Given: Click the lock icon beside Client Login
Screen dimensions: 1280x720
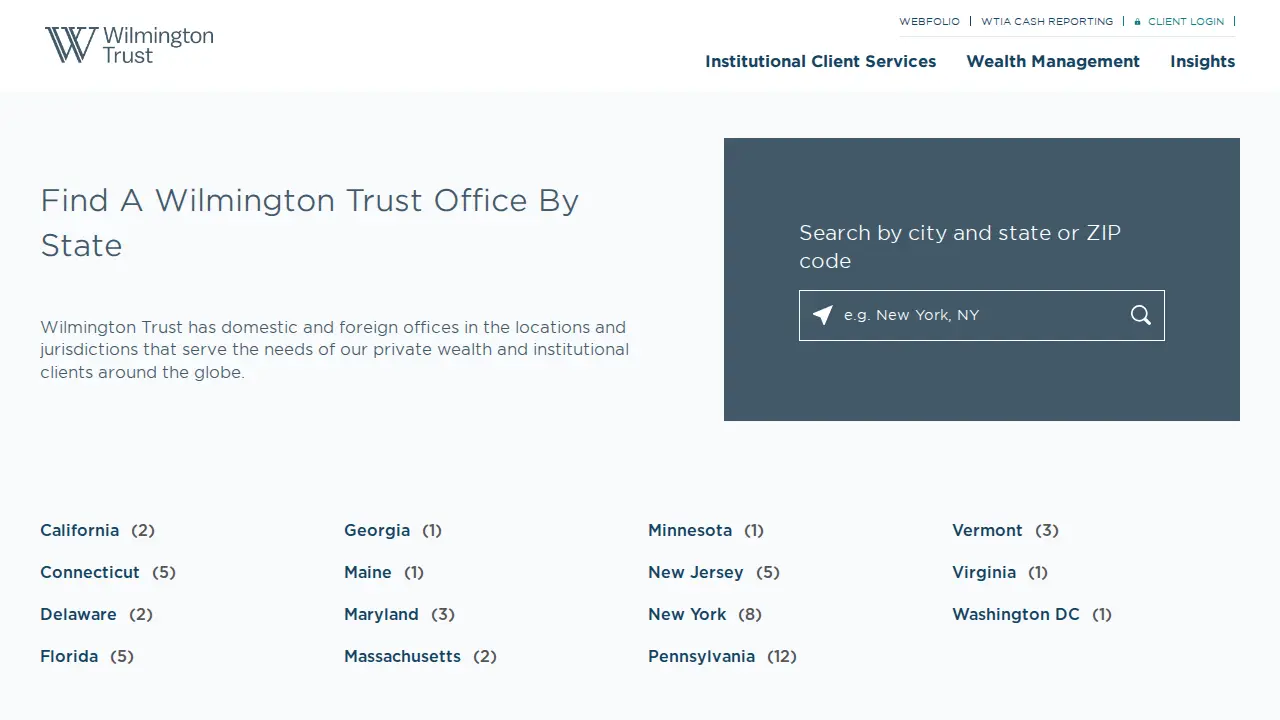Looking at the screenshot, I should (x=1138, y=21).
